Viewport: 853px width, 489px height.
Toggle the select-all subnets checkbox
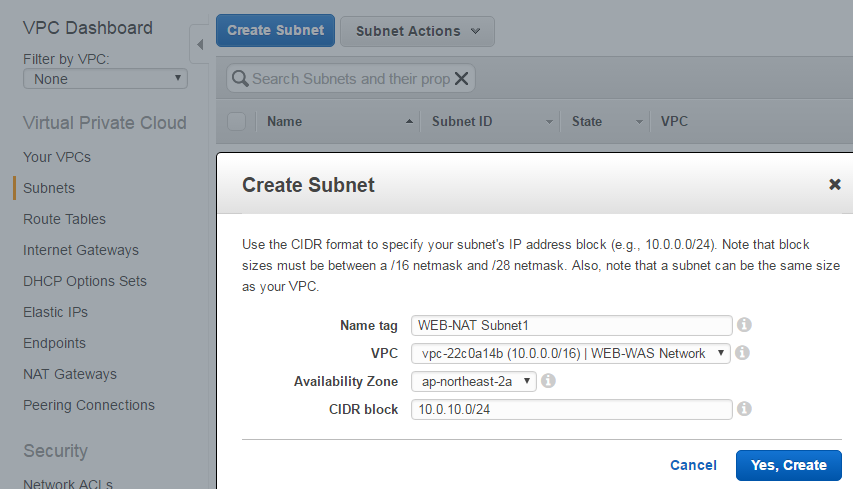237,121
